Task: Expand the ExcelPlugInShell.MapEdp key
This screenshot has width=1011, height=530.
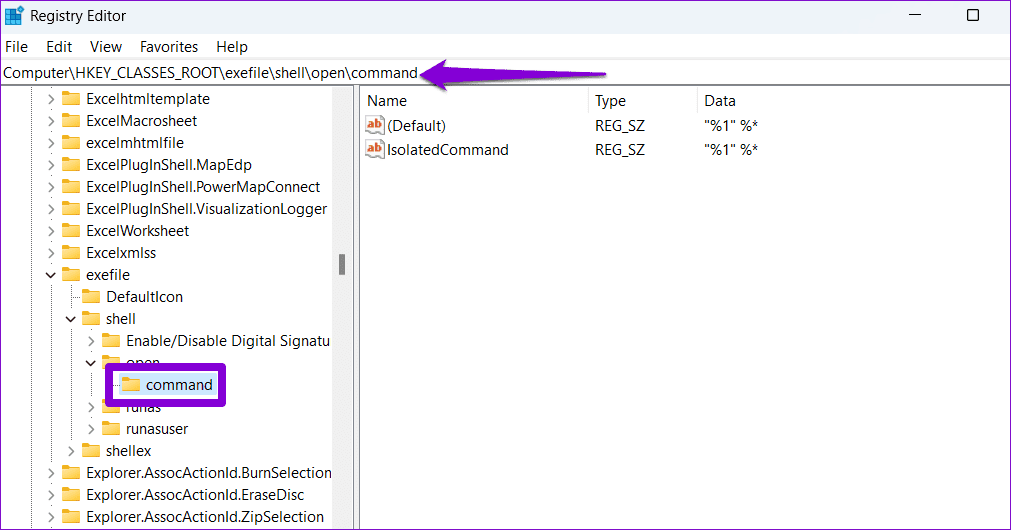Action: point(51,165)
